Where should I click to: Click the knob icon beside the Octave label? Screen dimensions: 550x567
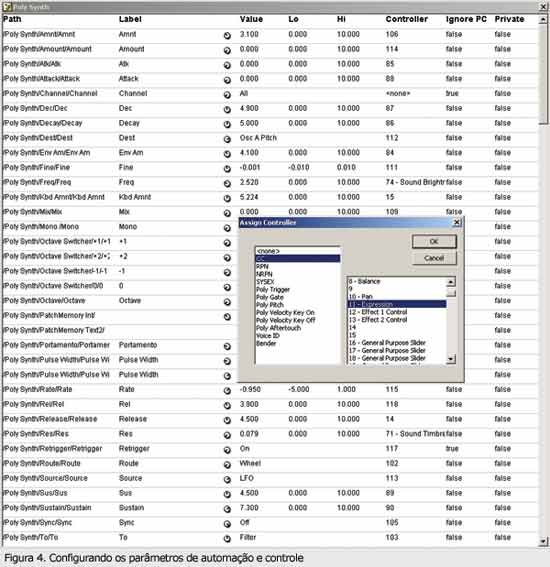click(227, 302)
